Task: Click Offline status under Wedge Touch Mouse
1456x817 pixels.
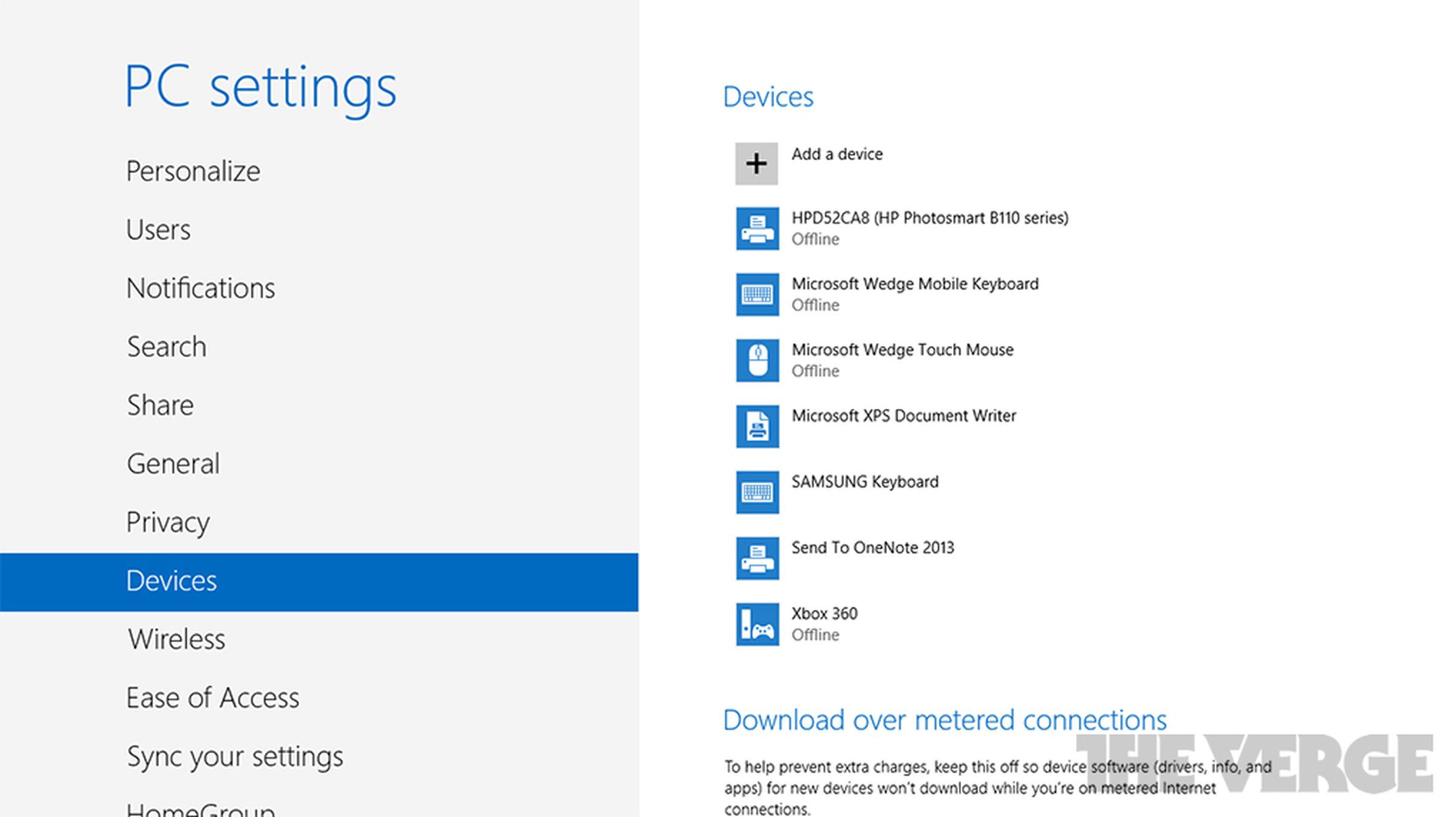Action: pyautogui.click(x=815, y=371)
